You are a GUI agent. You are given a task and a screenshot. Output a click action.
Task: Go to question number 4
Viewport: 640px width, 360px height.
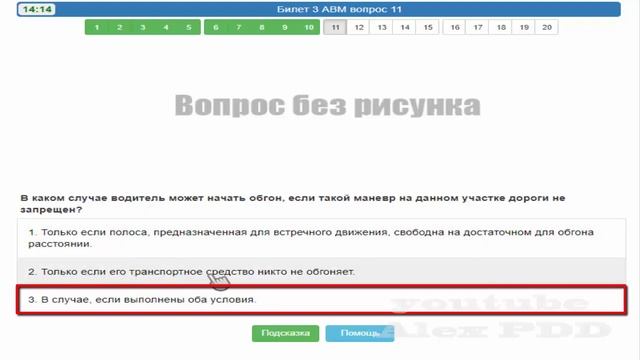click(166, 27)
